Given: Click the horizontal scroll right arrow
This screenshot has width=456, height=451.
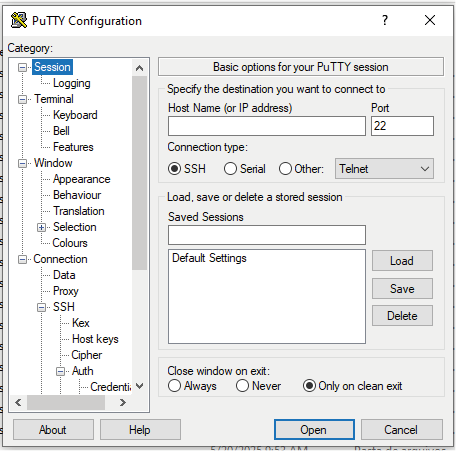Looking at the screenshot, I should click(123, 403).
